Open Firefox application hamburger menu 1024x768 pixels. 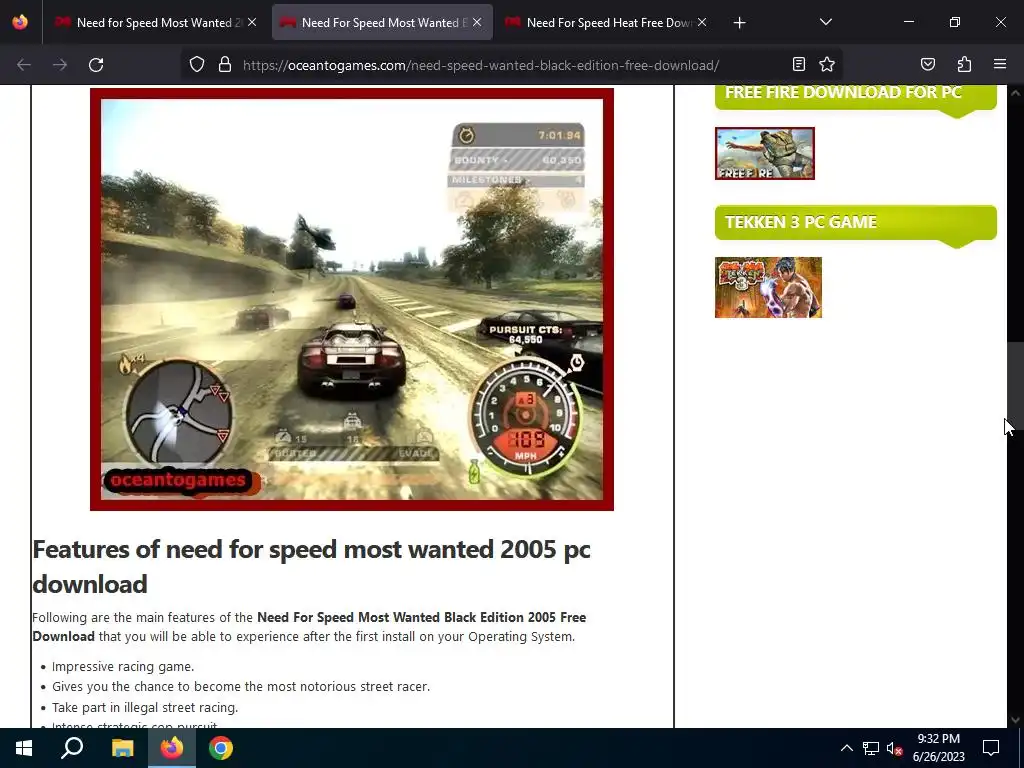pyautogui.click(x=1000, y=64)
